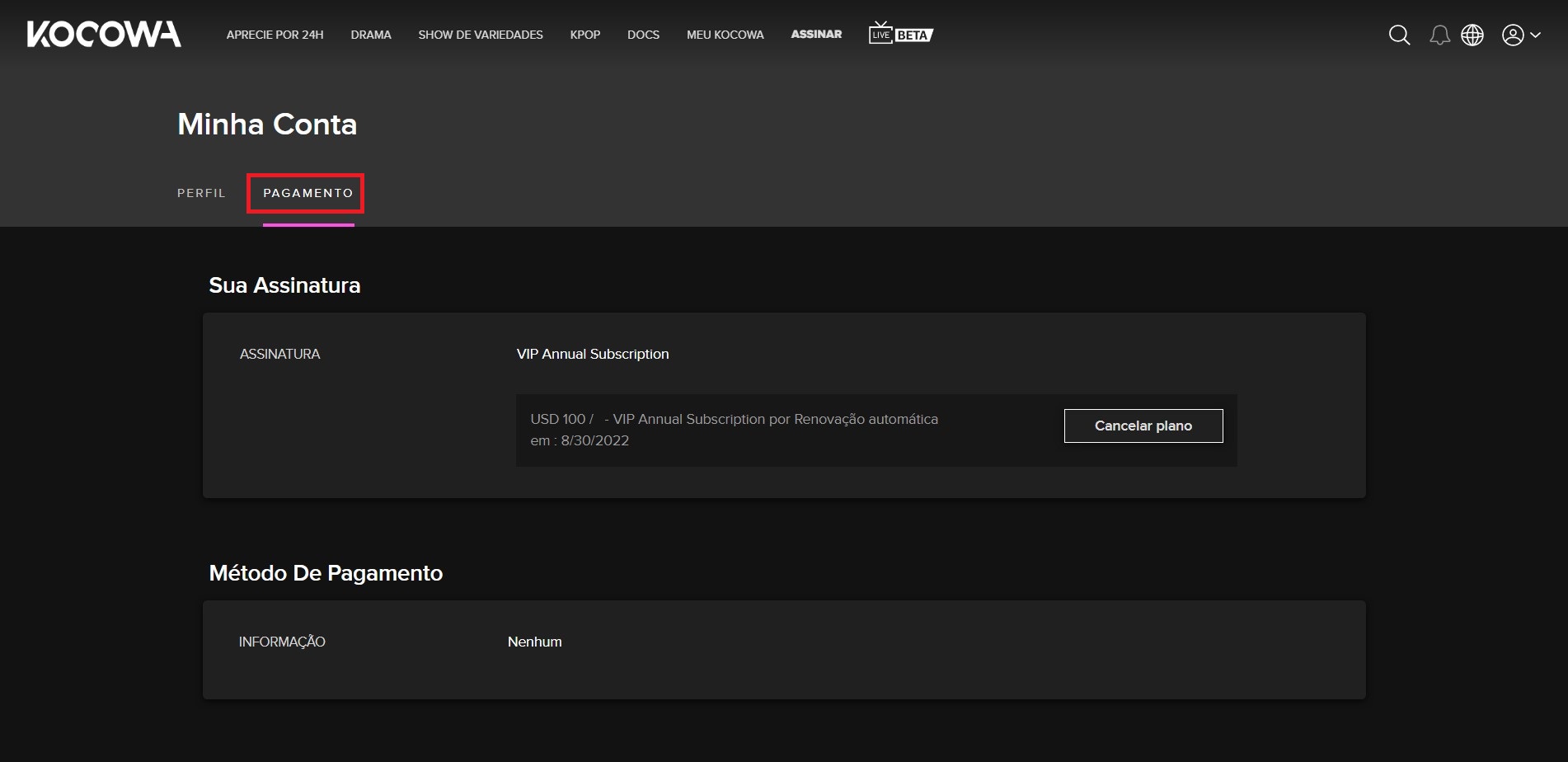Open the language globe icon
This screenshot has height=762, width=1568.
(1472, 35)
